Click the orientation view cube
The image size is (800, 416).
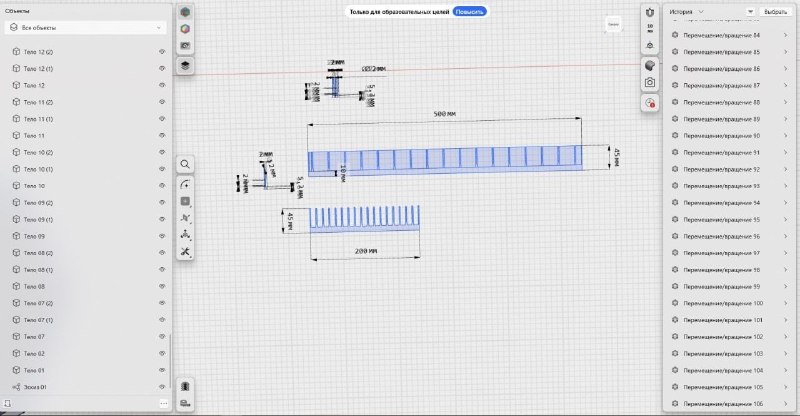point(614,25)
